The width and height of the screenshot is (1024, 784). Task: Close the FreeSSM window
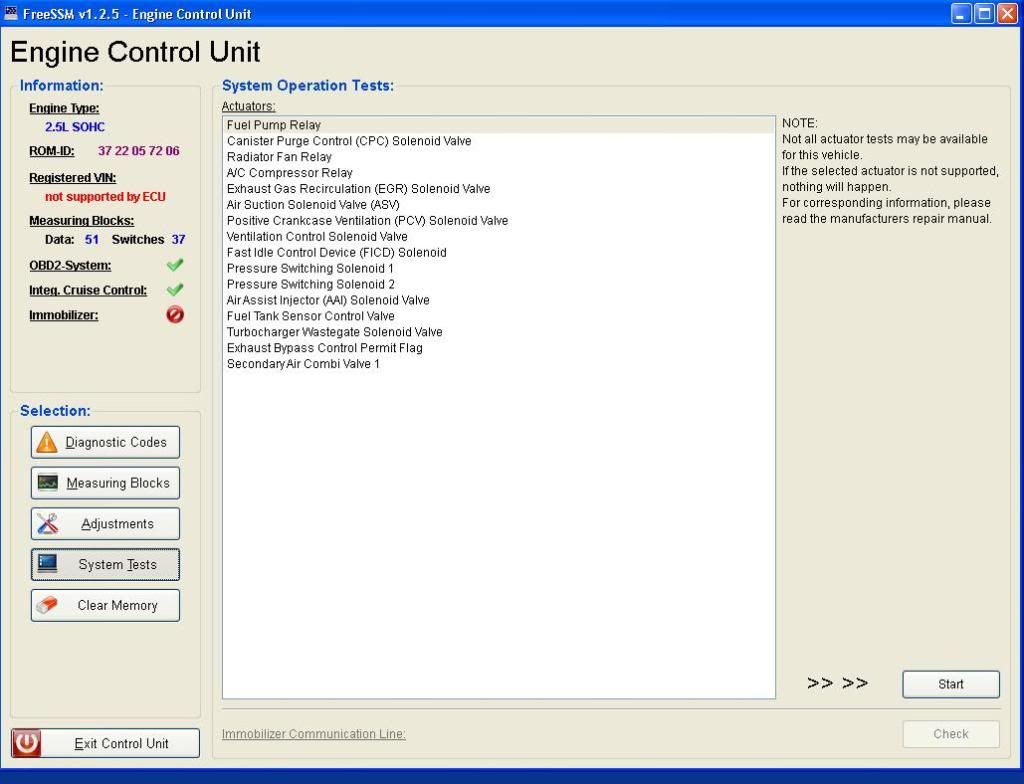point(1007,13)
